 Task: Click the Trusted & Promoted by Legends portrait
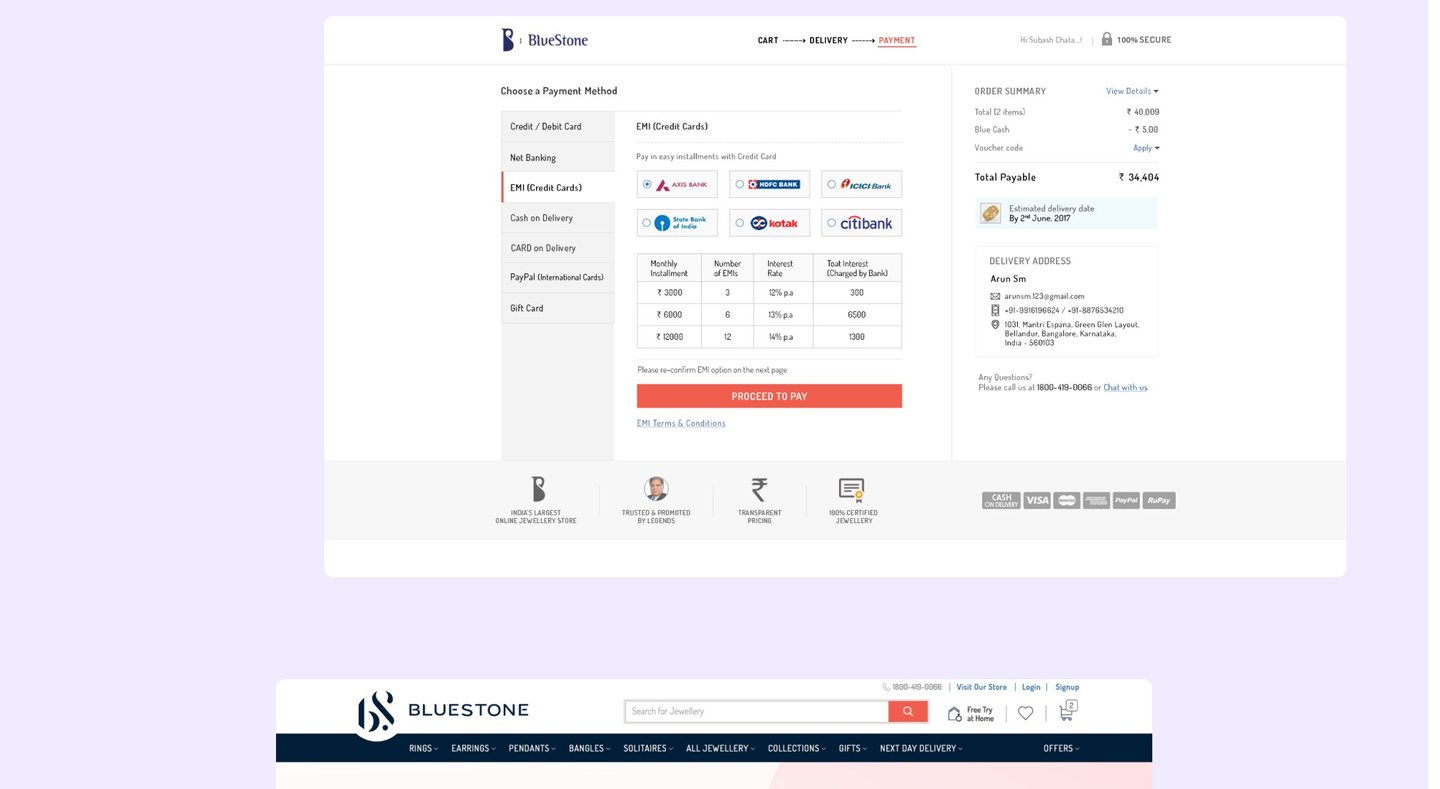coord(656,489)
